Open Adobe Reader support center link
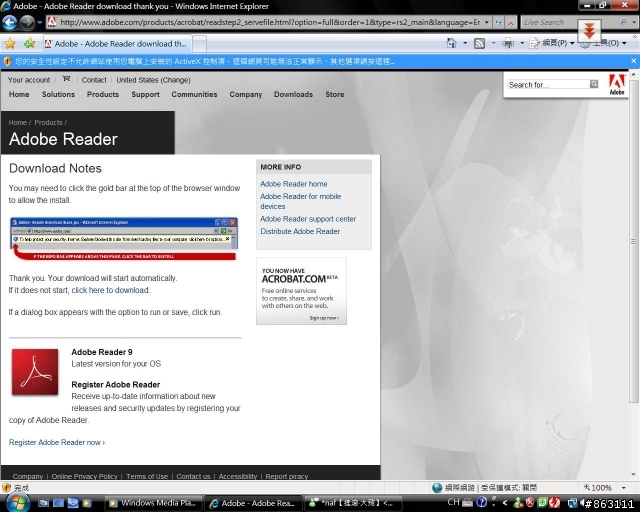 click(308, 219)
